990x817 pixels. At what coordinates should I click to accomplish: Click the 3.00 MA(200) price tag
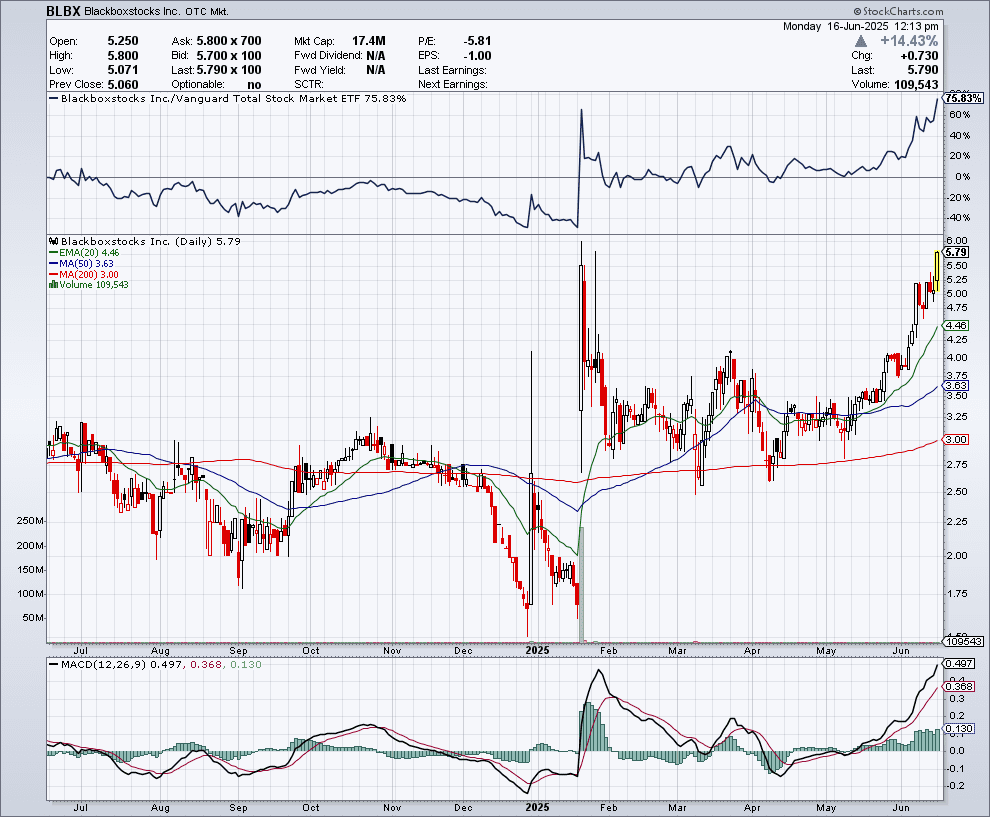coord(956,440)
